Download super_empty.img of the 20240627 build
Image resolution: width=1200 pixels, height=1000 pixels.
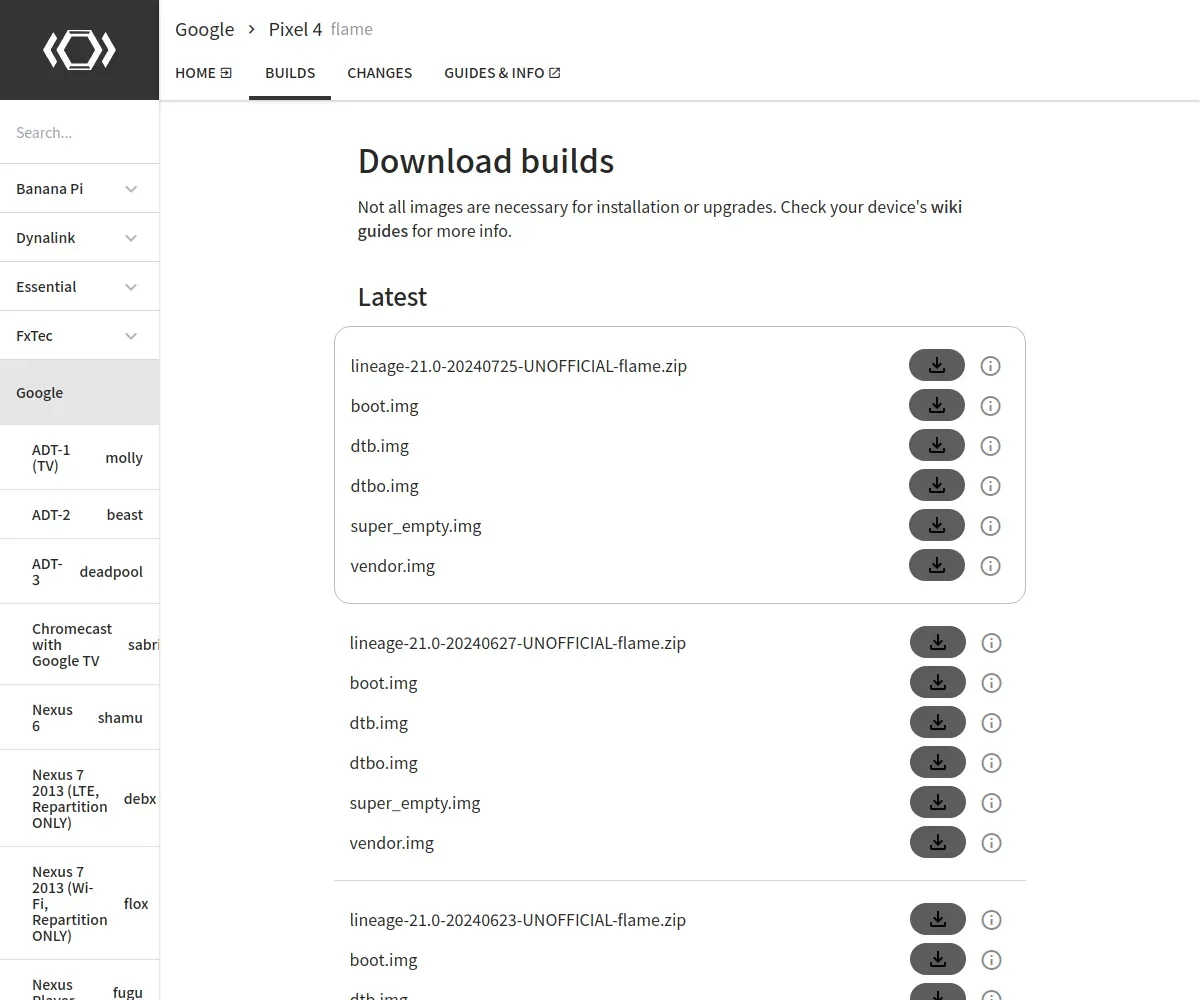[938, 802]
